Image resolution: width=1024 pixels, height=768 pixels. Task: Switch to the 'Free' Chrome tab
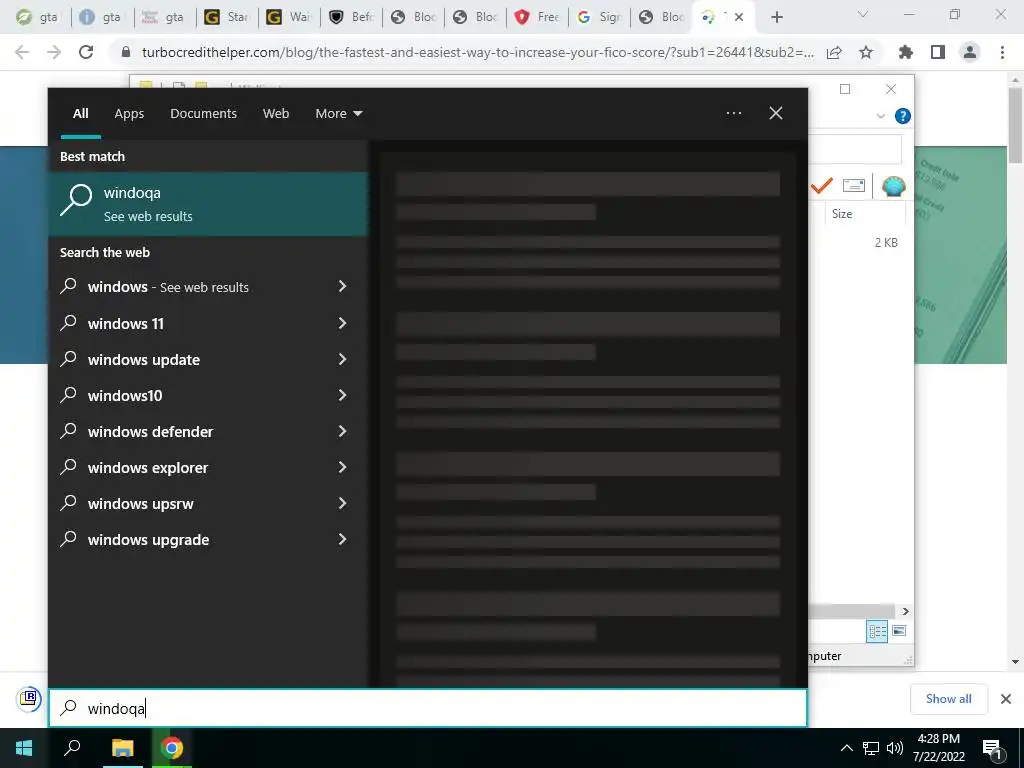[x=537, y=17]
